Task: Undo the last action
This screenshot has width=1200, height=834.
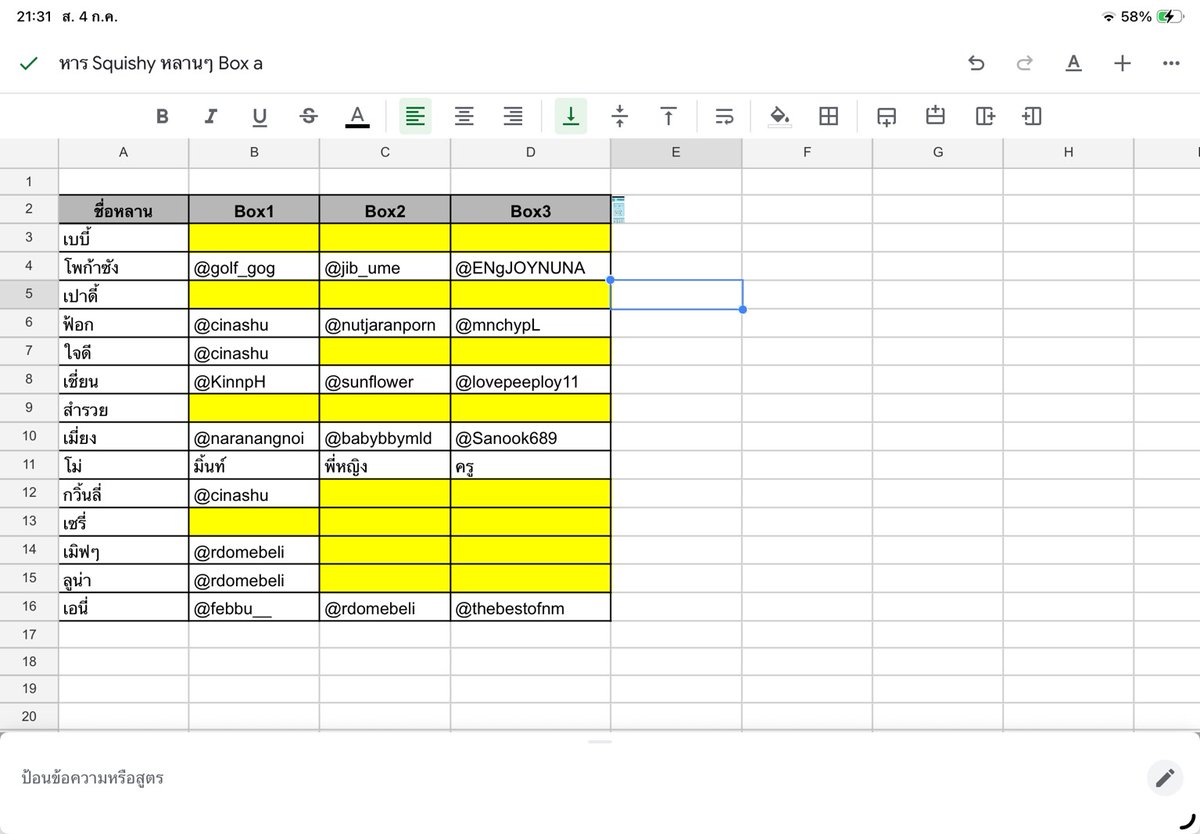Action: [976, 63]
